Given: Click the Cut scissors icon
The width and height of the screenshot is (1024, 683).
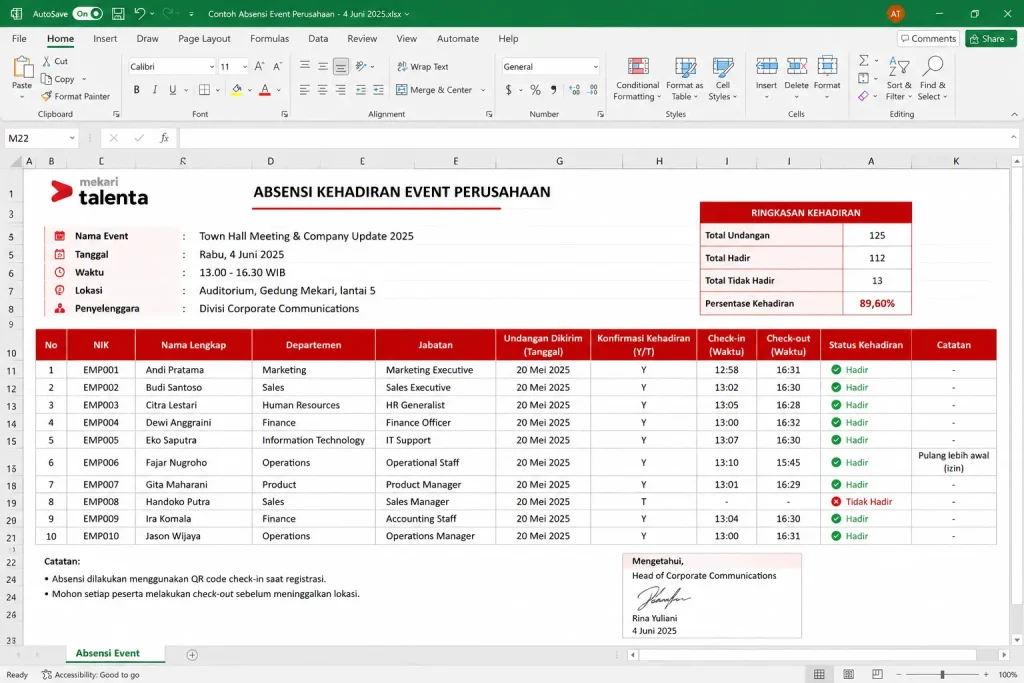Looking at the screenshot, I should tap(46, 61).
